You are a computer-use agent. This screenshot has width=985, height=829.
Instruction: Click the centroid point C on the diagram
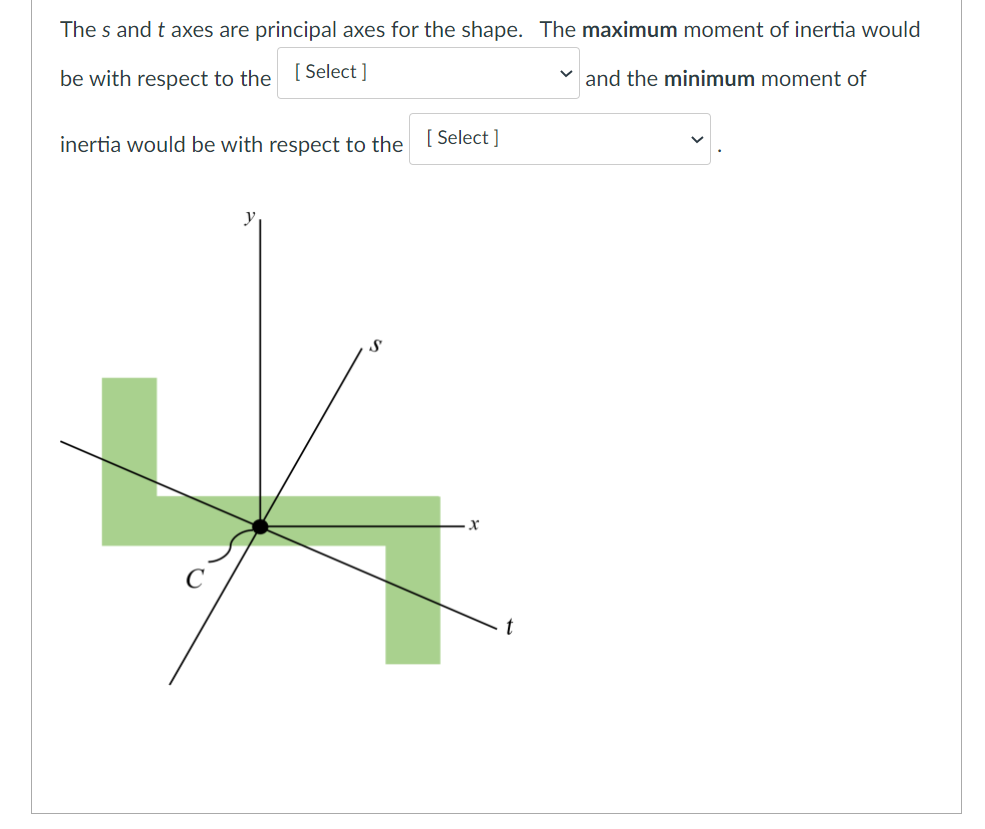(261, 527)
